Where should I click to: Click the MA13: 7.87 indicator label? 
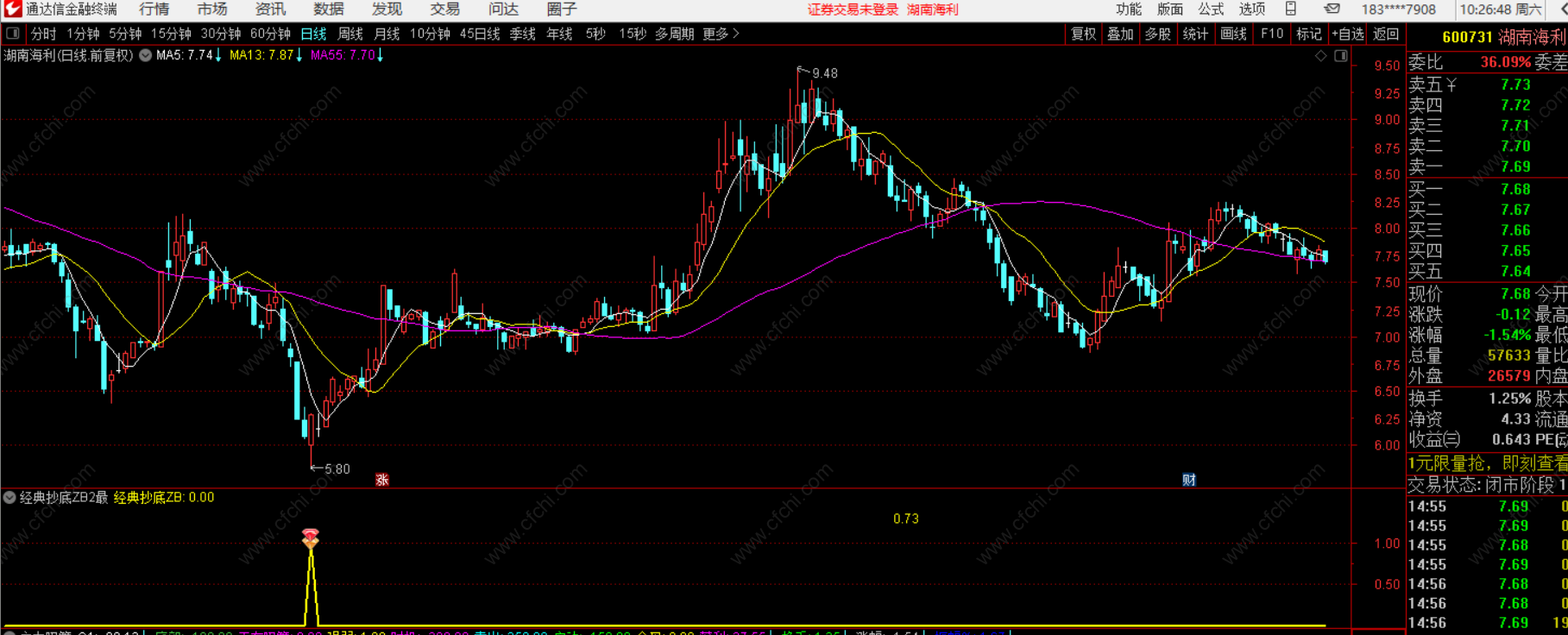click(x=261, y=55)
